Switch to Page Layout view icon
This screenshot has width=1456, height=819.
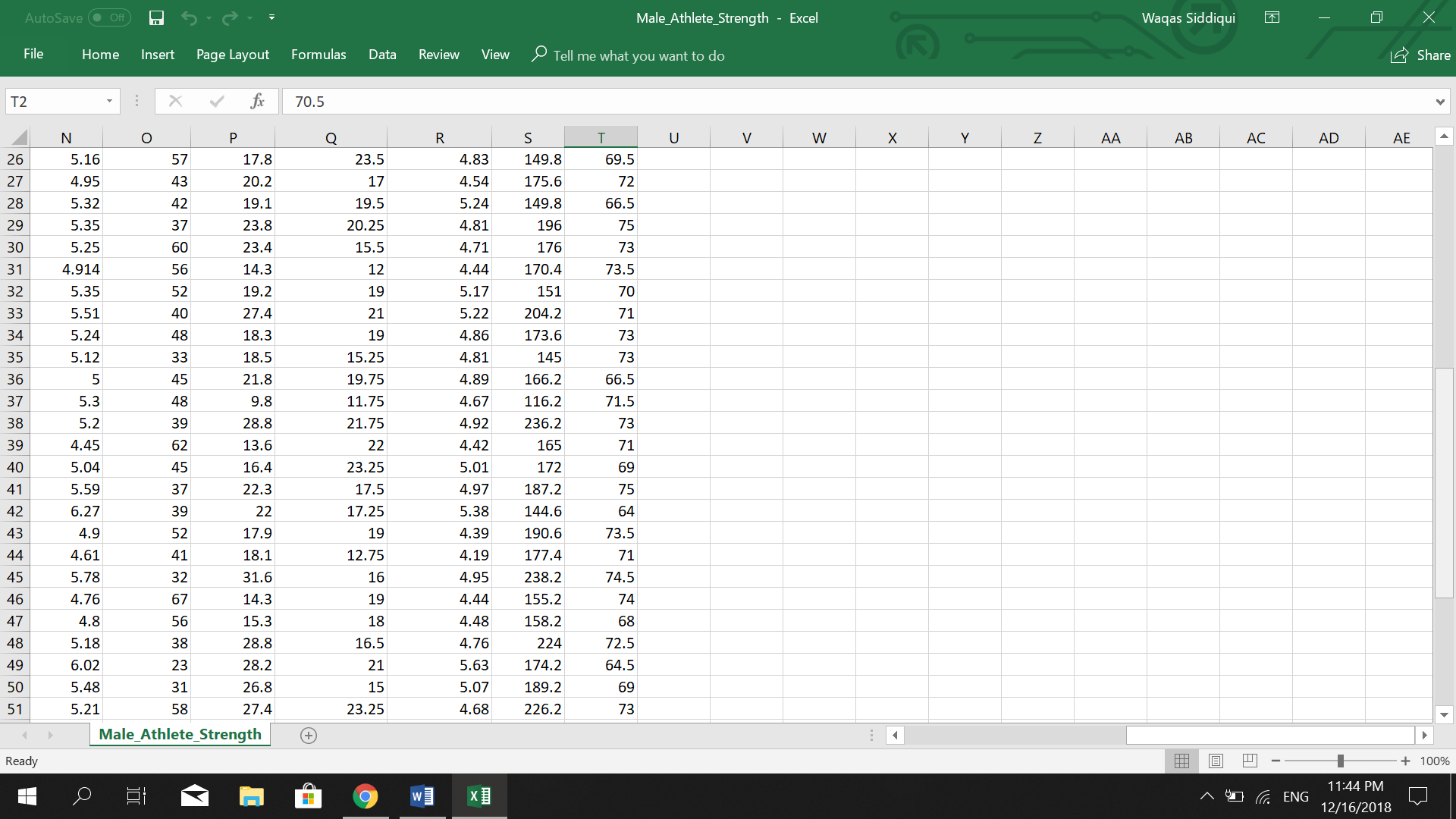(x=1216, y=761)
